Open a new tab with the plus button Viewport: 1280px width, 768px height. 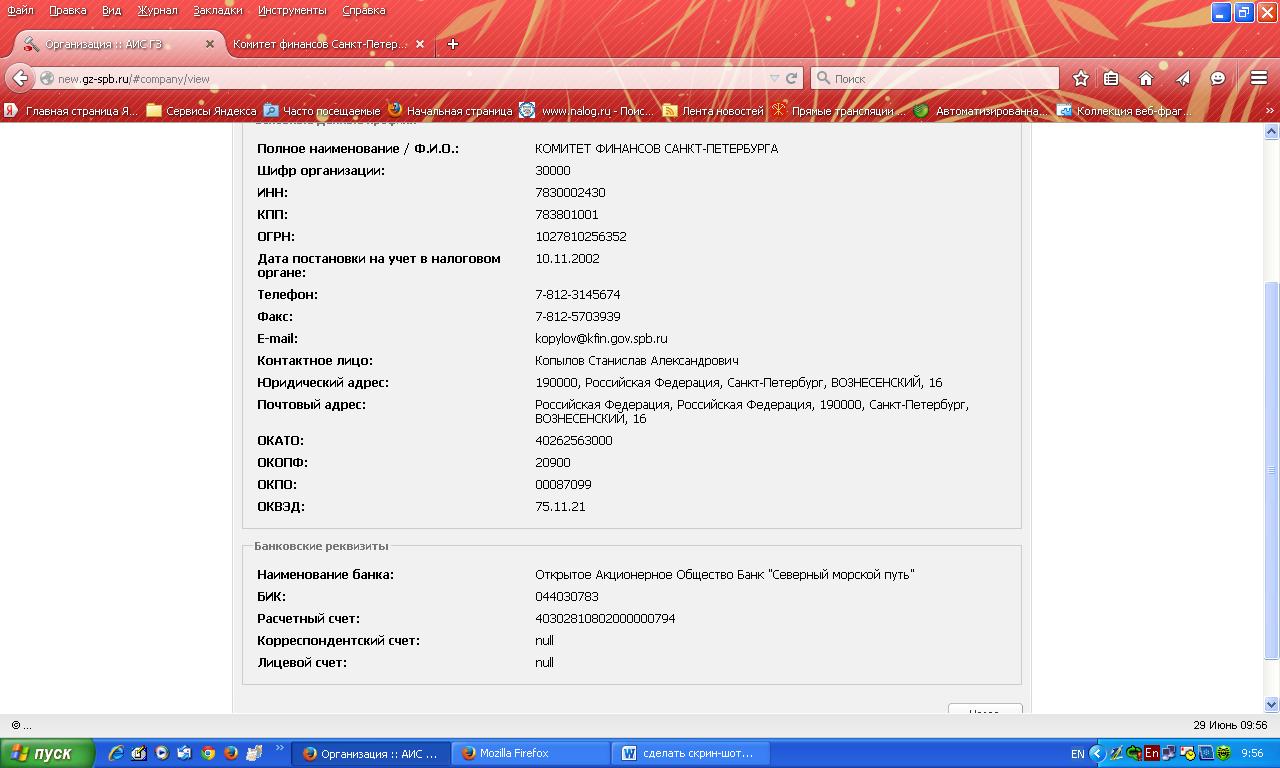click(x=452, y=44)
